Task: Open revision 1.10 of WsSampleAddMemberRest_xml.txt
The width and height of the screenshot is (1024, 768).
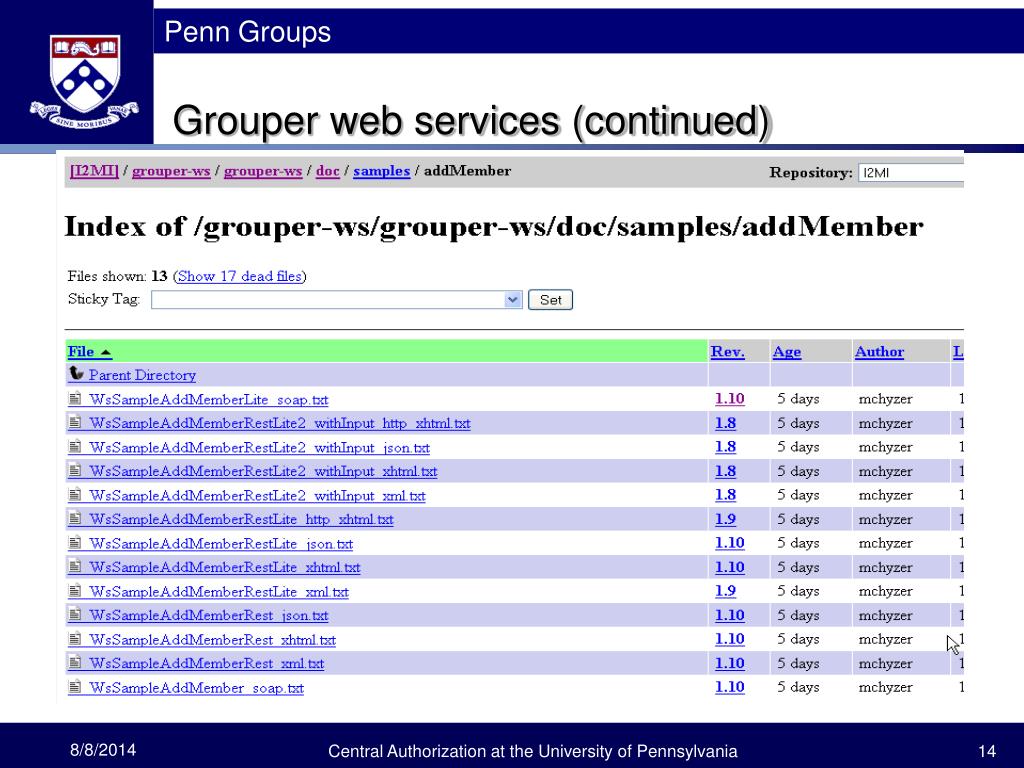Action: tap(729, 663)
